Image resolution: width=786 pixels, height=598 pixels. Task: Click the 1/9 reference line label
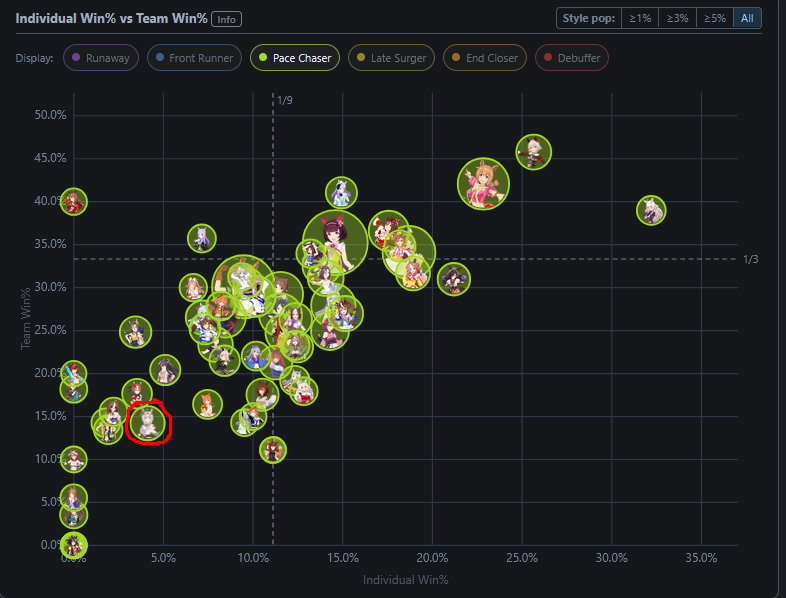[285, 100]
